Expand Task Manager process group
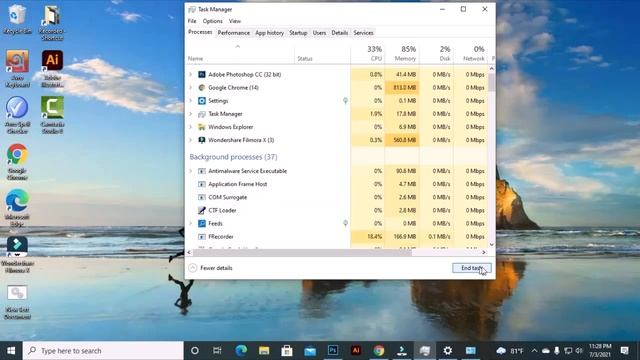 coord(190,114)
